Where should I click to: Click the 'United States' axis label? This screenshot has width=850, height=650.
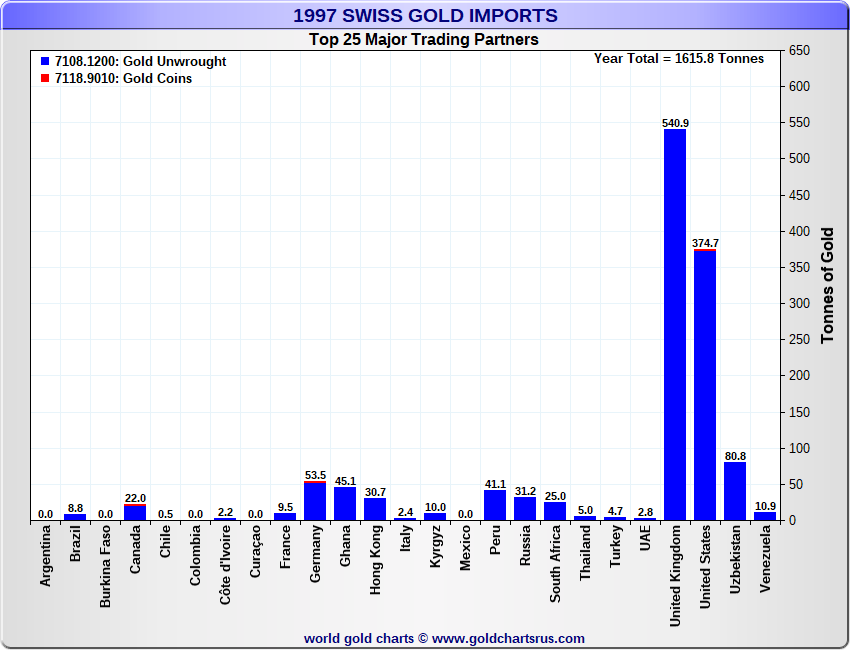point(705,567)
